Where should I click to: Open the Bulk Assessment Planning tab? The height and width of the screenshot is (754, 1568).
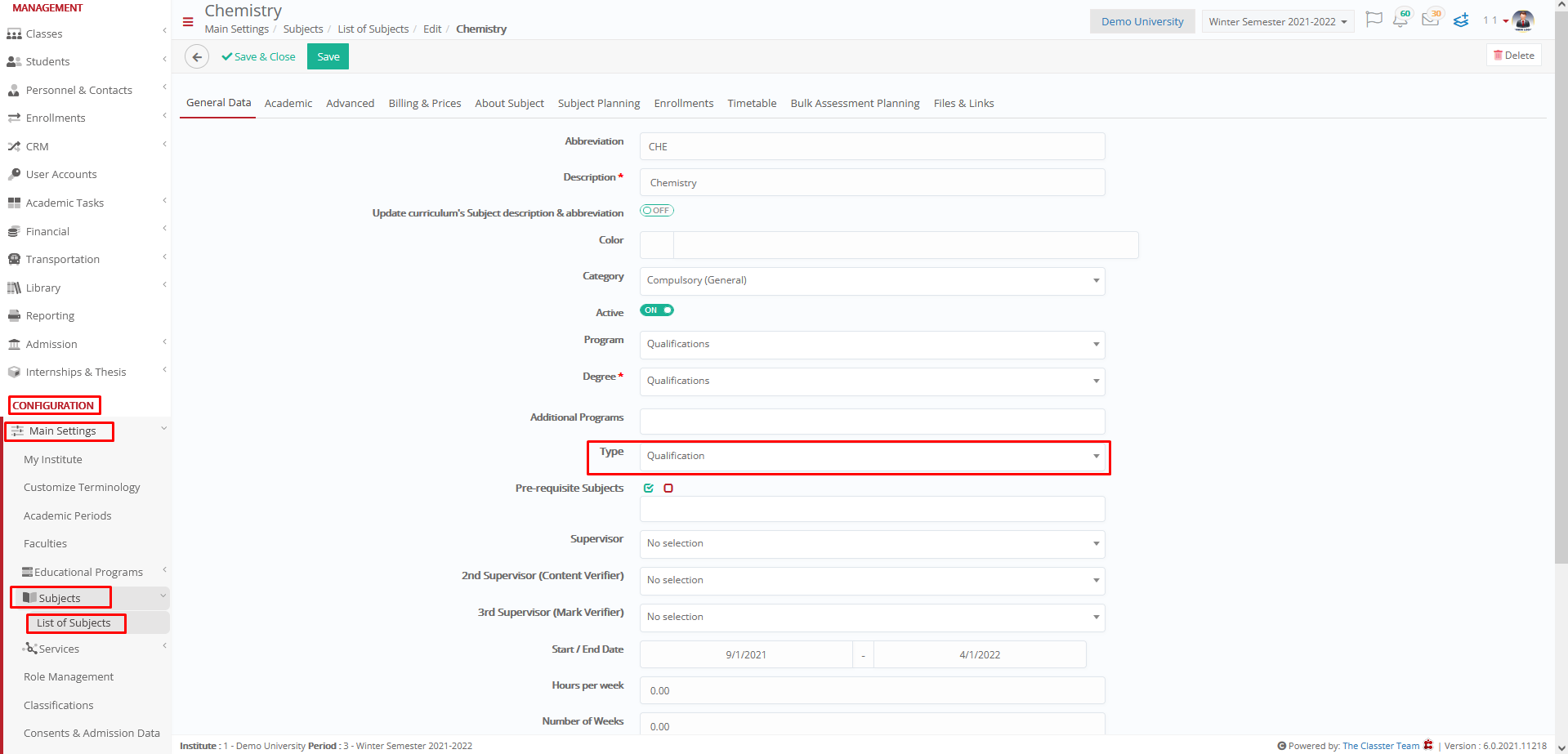[855, 104]
